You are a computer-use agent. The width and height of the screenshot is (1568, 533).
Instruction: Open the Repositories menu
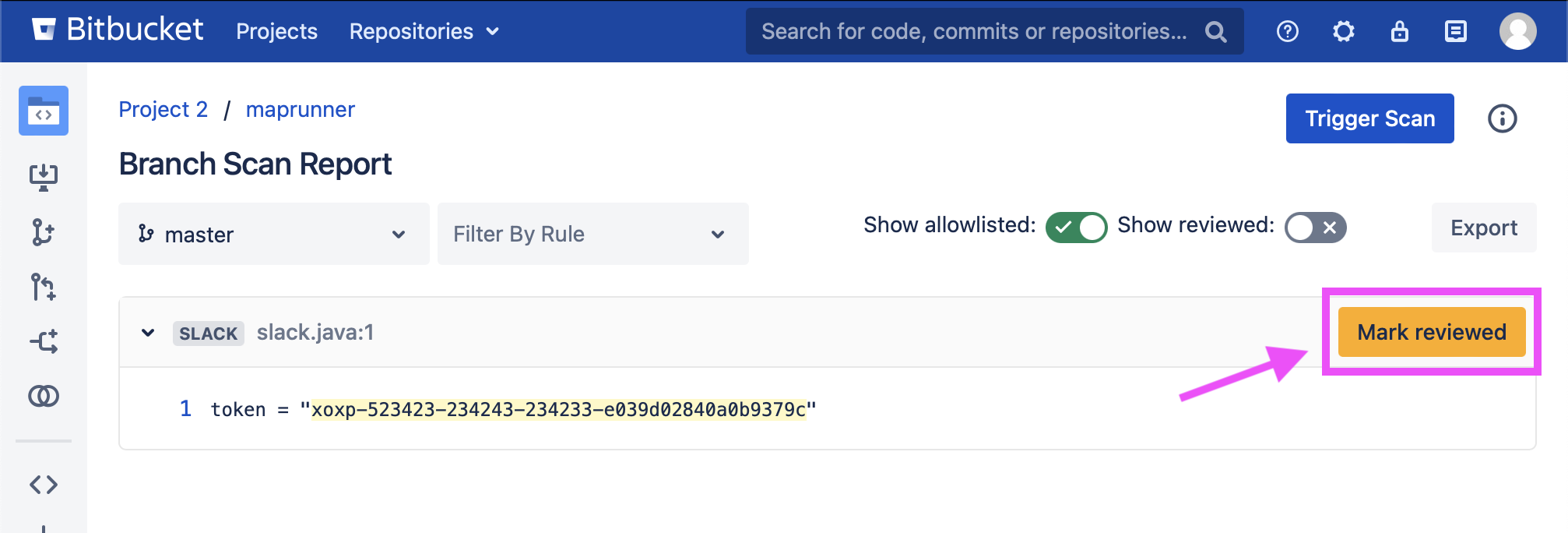coord(424,31)
